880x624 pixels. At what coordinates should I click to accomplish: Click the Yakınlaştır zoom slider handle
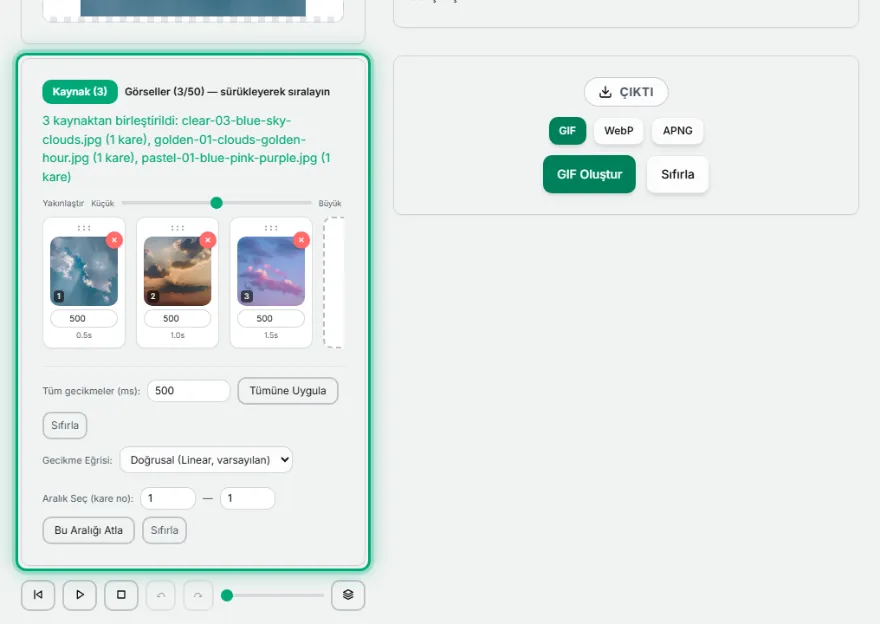(217, 203)
